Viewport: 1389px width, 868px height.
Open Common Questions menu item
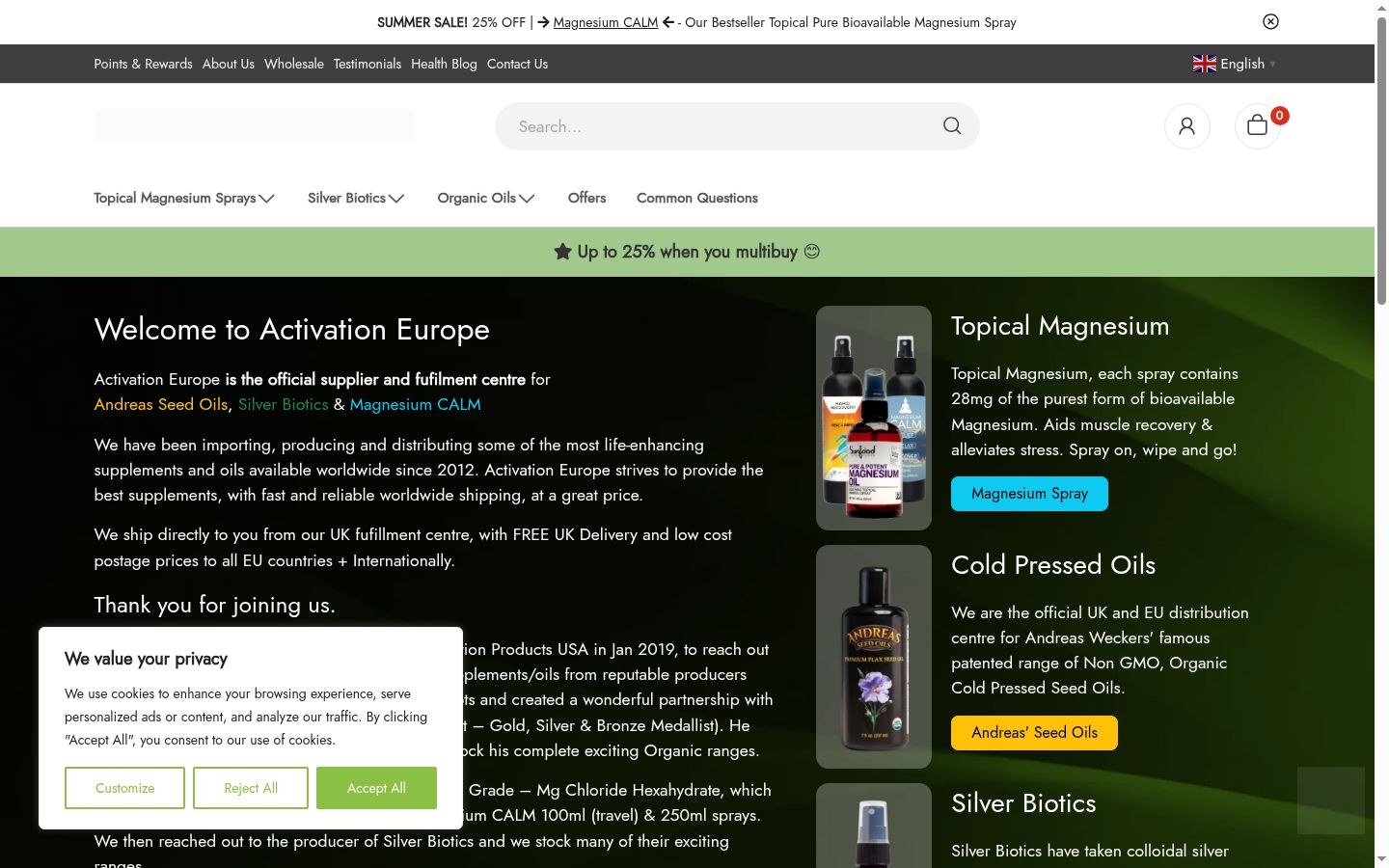pyautogui.click(x=697, y=198)
